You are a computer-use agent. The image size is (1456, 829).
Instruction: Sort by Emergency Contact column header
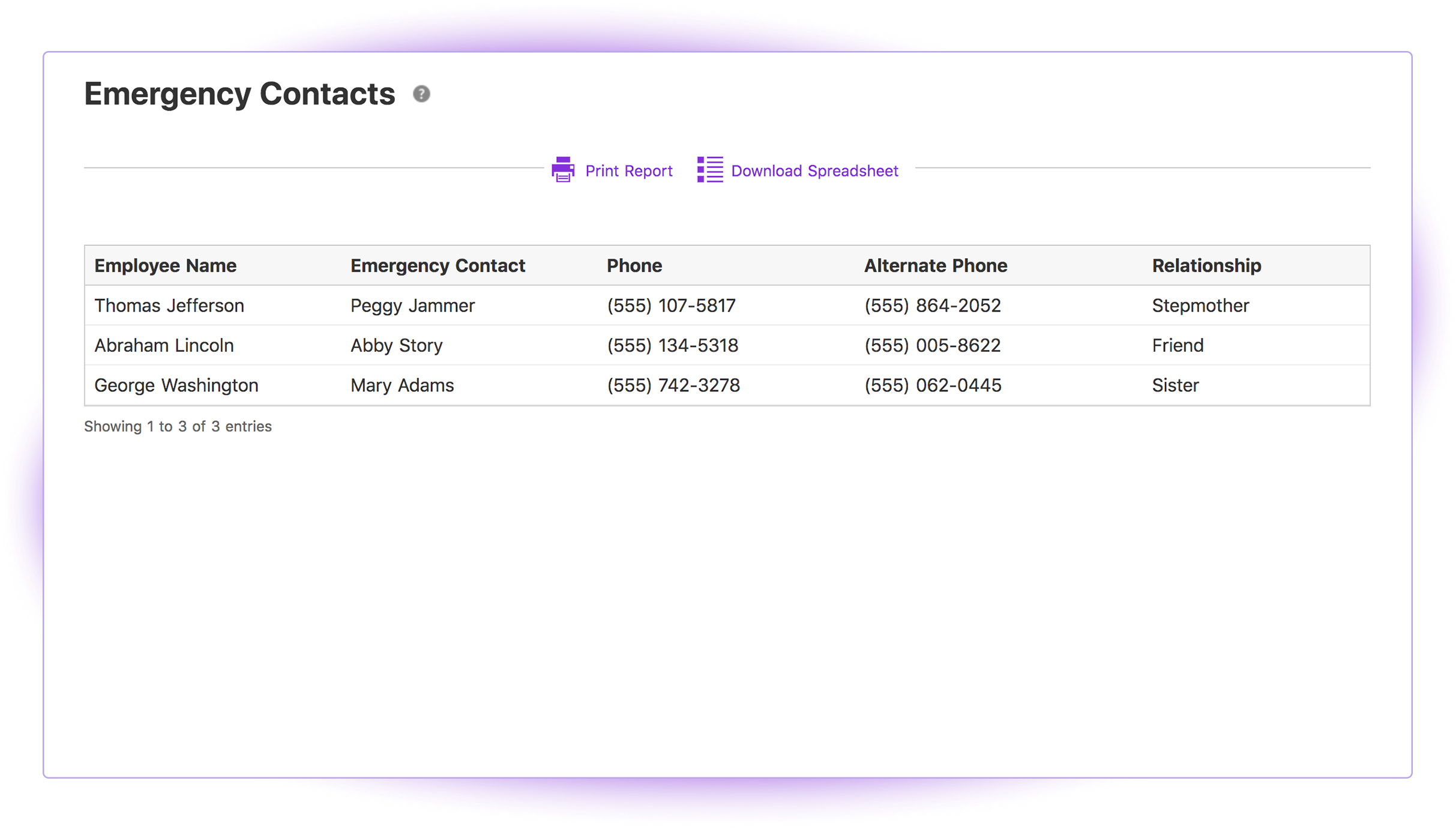(438, 265)
